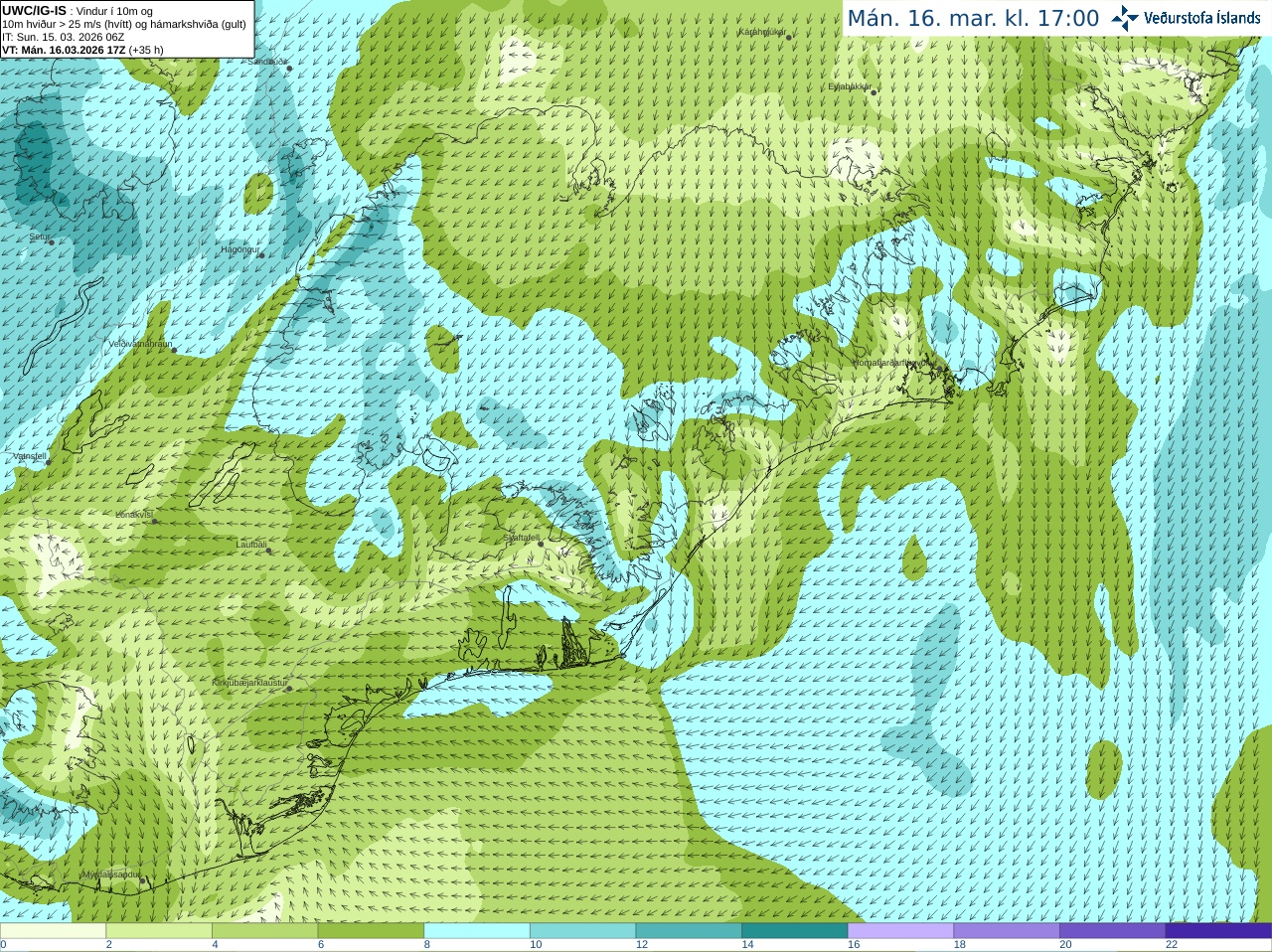Click the legend value 8
Viewport: 1272px width, 952px height.
(427, 945)
